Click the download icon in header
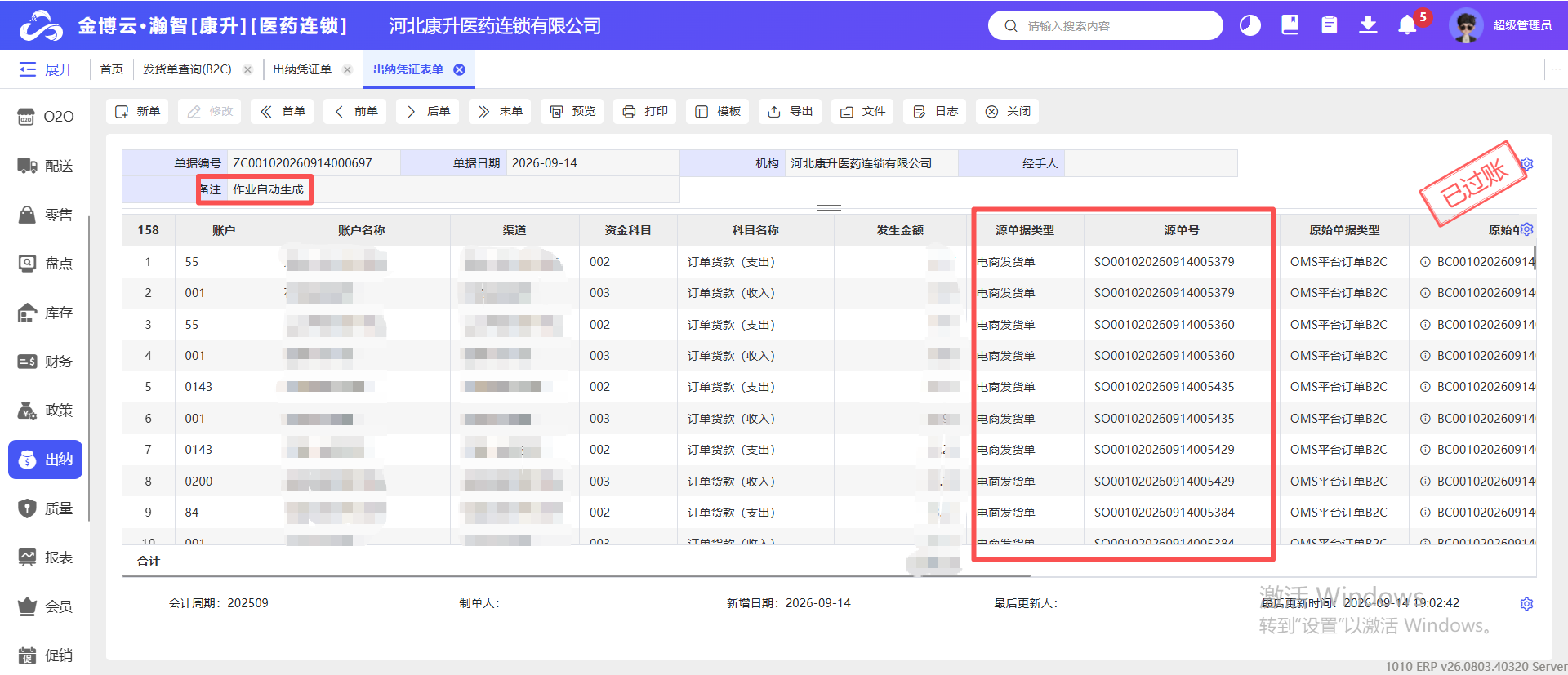 (x=1368, y=25)
